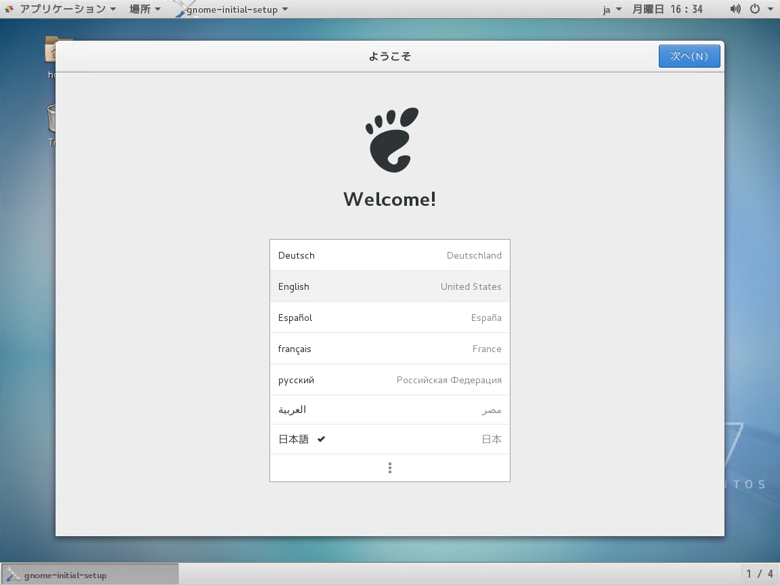Image resolution: width=780 pixels, height=585 pixels.
Task: Open workspace switcher showing 1 / 4
Action: coord(759,574)
